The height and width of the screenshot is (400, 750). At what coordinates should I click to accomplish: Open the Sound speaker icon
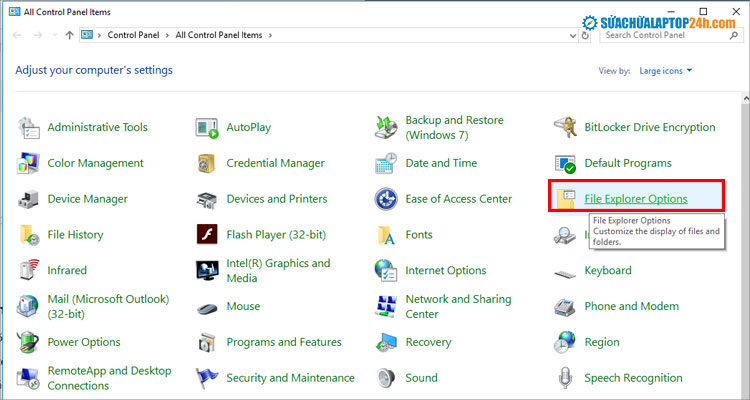coord(386,378)
